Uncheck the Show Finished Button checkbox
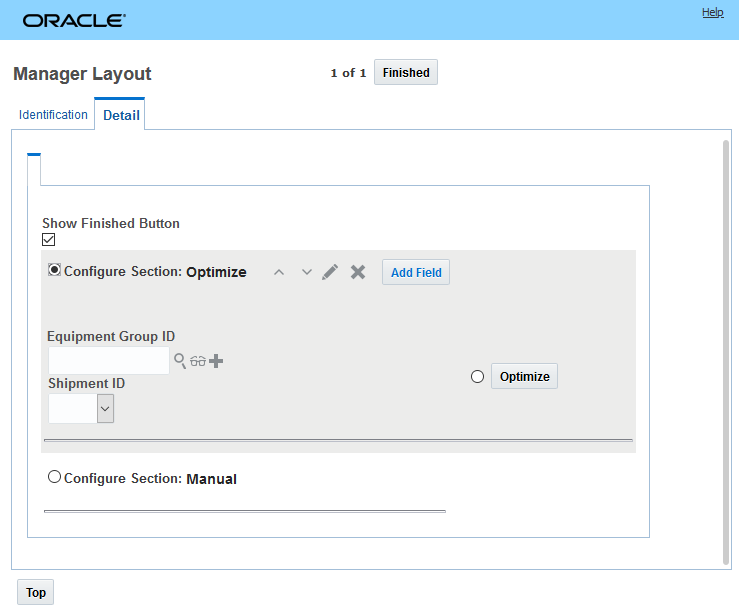The width and height of the screenshot is (739, 609). [49, 240]
